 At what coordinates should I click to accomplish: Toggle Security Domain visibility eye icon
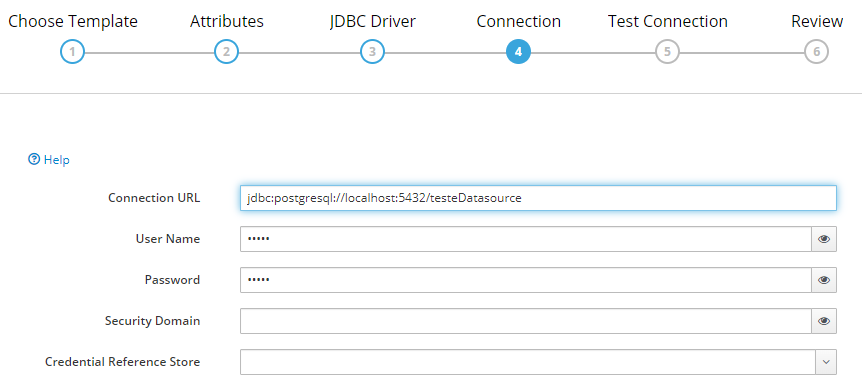click(824, 321)
